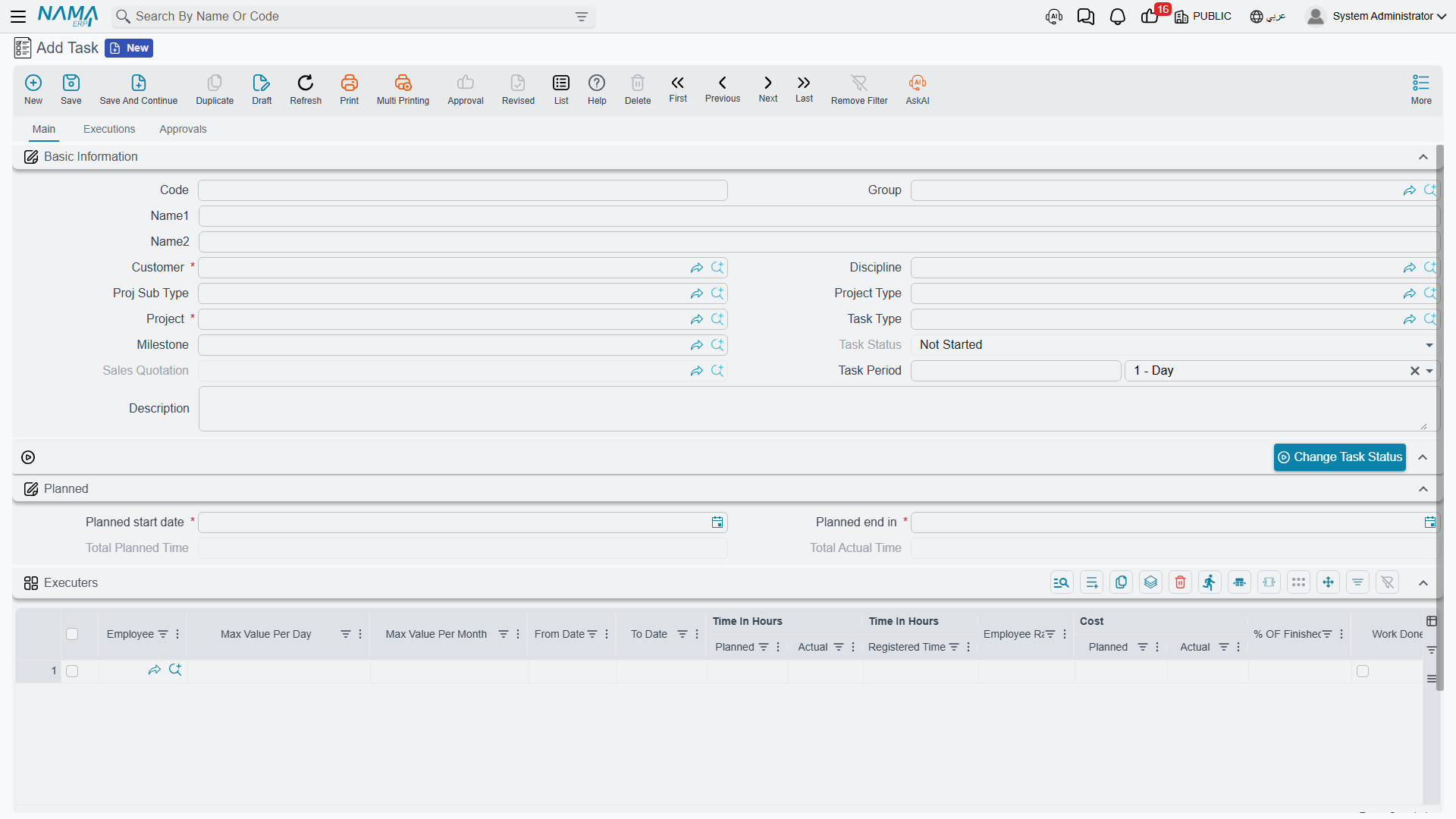Open search filter options in search bar
Image resolution: width=1456 pixels, height=819 pixels.
[582, 17]
